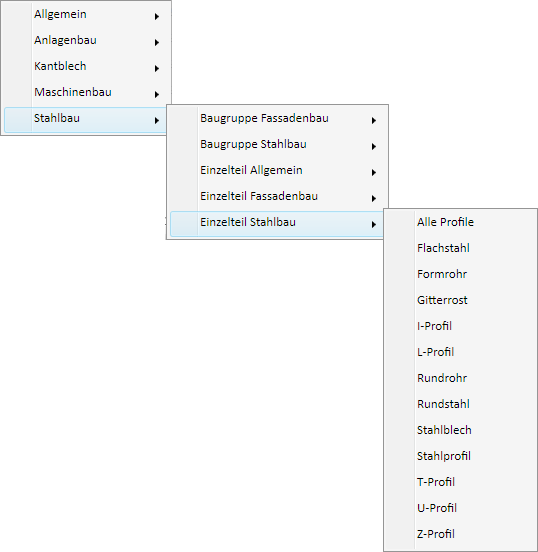
Task: Choose Z-Profil at the list bottom
Action: click(x=460, y=534)
